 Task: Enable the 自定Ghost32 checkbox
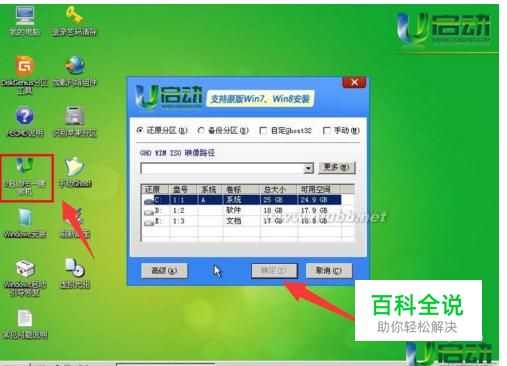pos(263,130)
